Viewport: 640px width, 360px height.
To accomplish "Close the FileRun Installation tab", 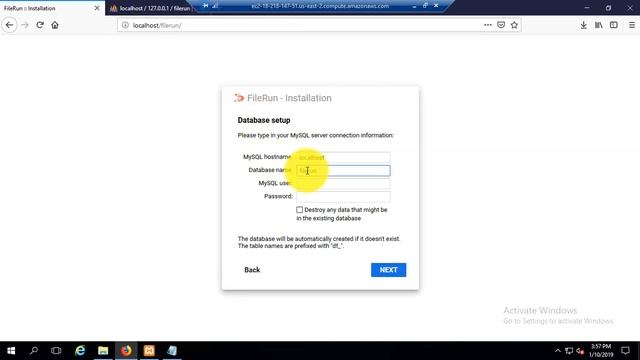I will [x=97, y=8].
